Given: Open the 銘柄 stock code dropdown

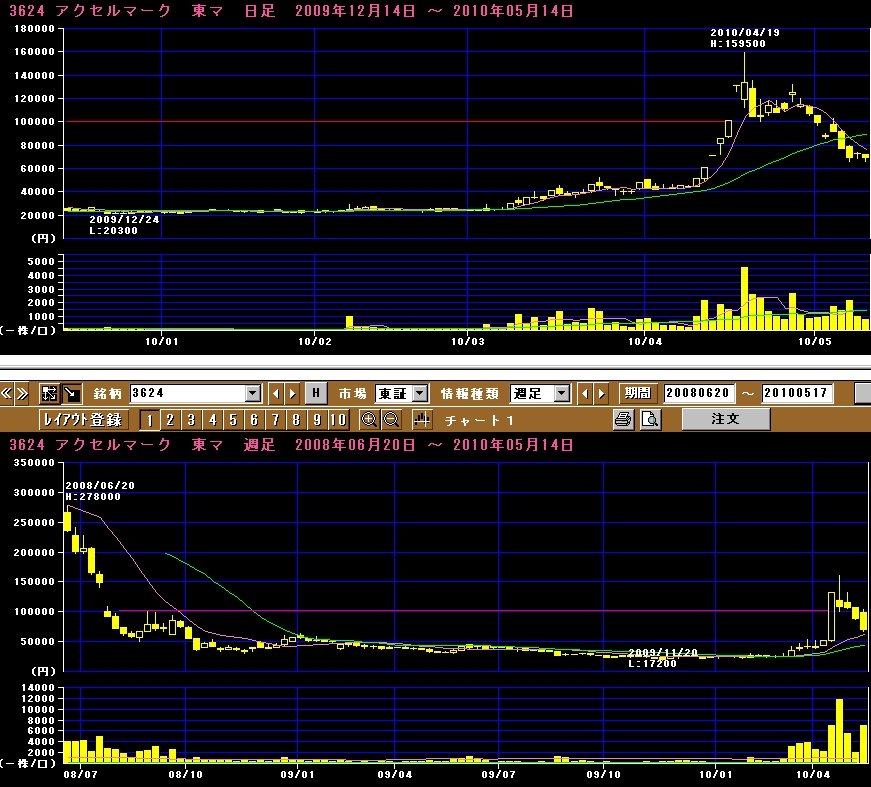Looking at the screenshot, I should coord(252,393).
